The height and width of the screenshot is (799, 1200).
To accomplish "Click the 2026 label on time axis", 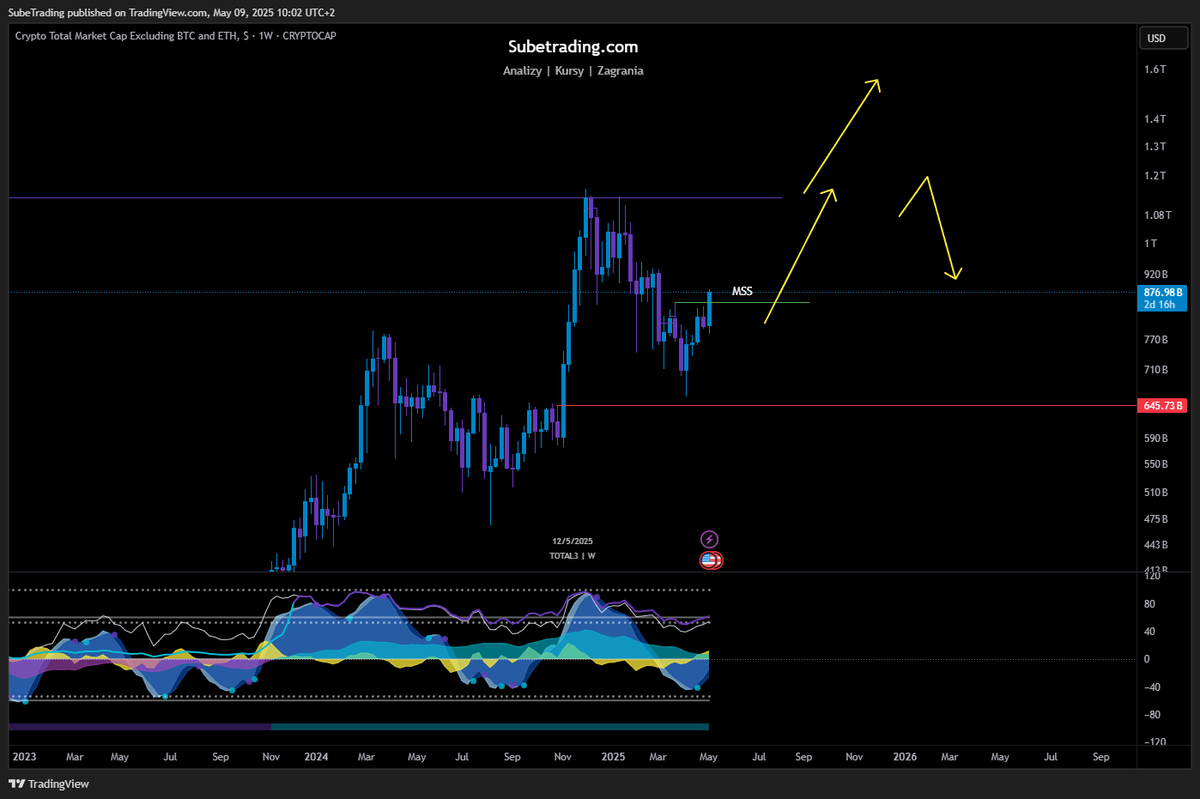I will click(903, 757).
